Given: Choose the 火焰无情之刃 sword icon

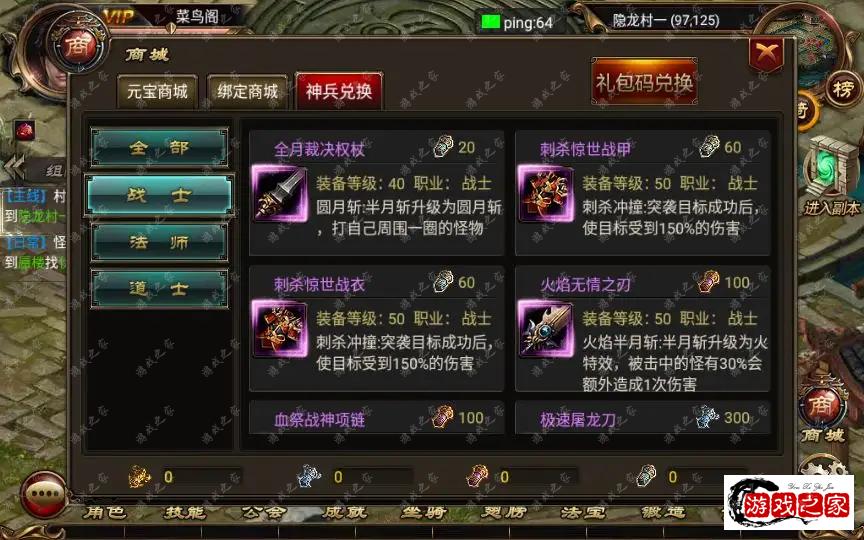Looking at the screenshot, I should coord(546,329).
